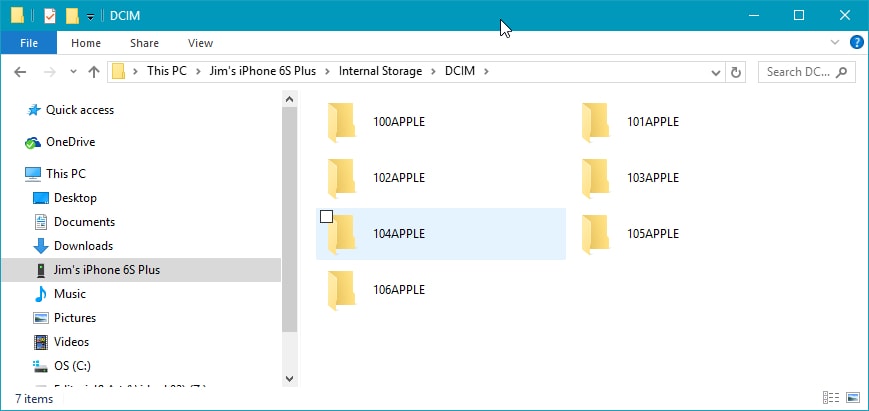Open the Help question mark icon

click(x=857, y=43)
